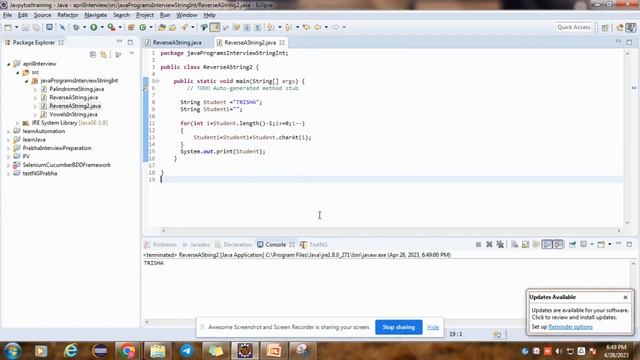Open Package Explorer view menu dropdown
Viewport: 640px width, 360px height.
click(x=131, y=54)
